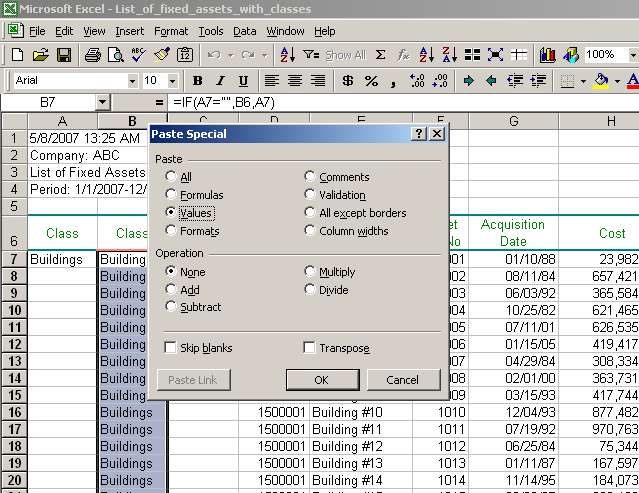The height and width of the screenshot is (493, 639).
Task: Click Increase Decimal icon
Action: coord(417,81)
